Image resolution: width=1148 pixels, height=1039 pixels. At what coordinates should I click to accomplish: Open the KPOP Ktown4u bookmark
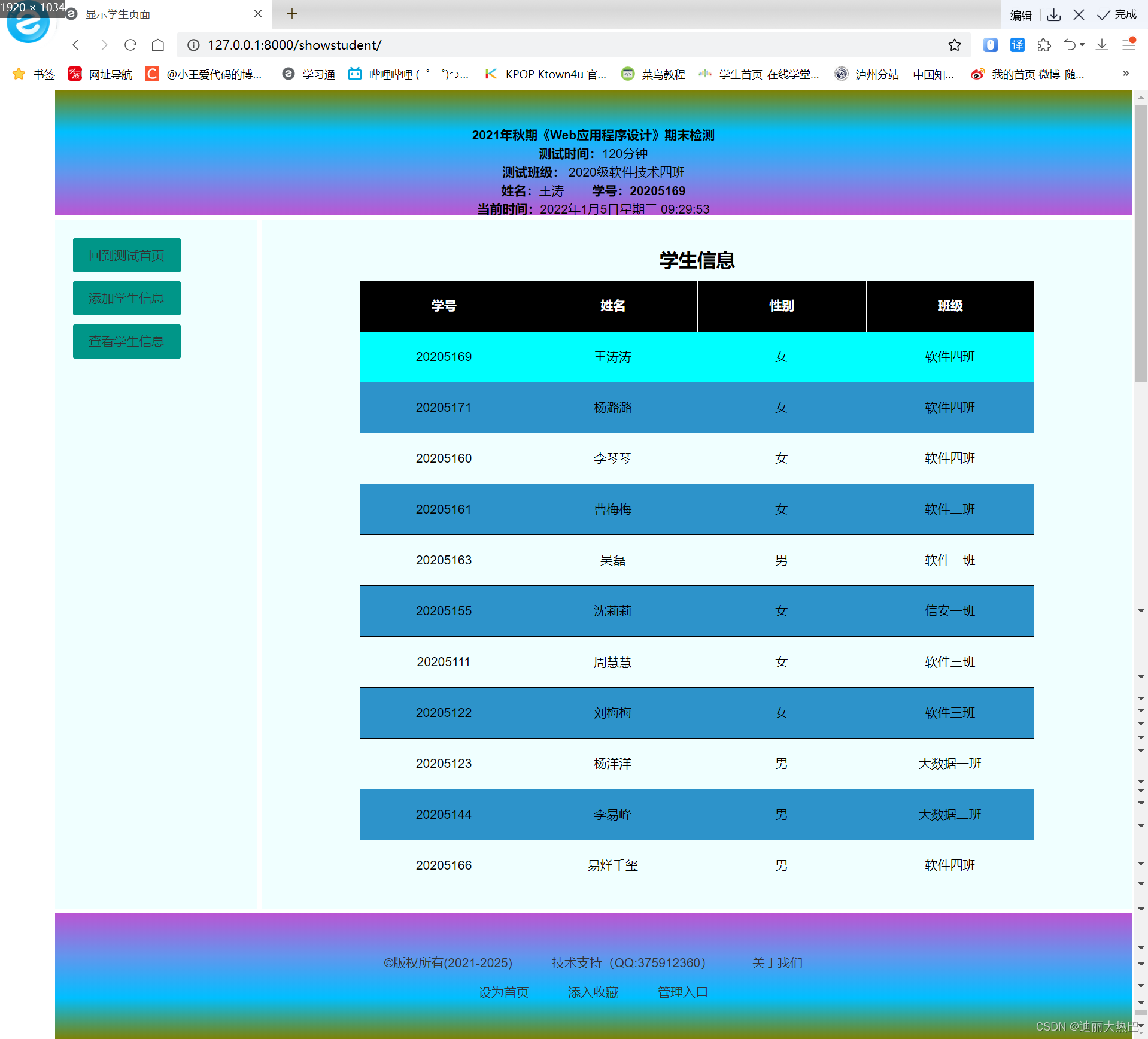pyautogui.click(x=545, y=74)
